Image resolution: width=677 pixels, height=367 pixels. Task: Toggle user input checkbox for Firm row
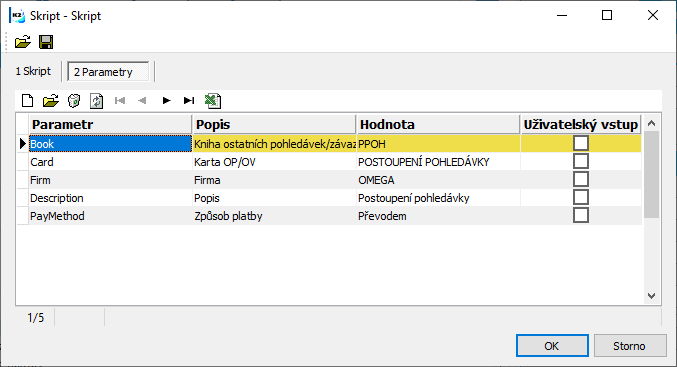[x=581, y=180]
